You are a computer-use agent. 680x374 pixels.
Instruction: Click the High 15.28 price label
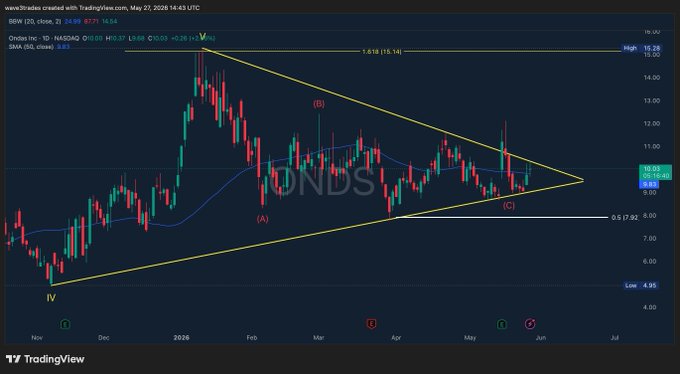point(642,48)
